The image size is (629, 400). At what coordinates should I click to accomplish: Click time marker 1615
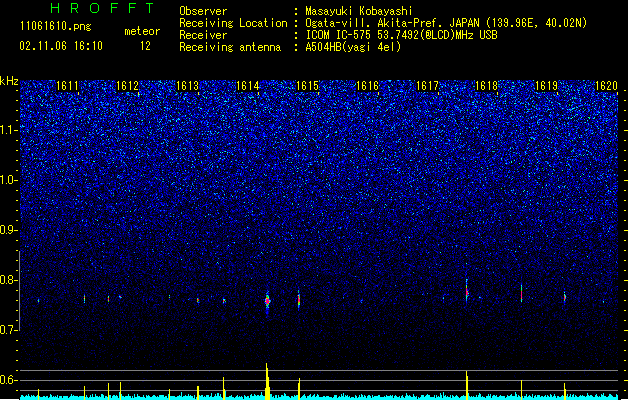307,86
